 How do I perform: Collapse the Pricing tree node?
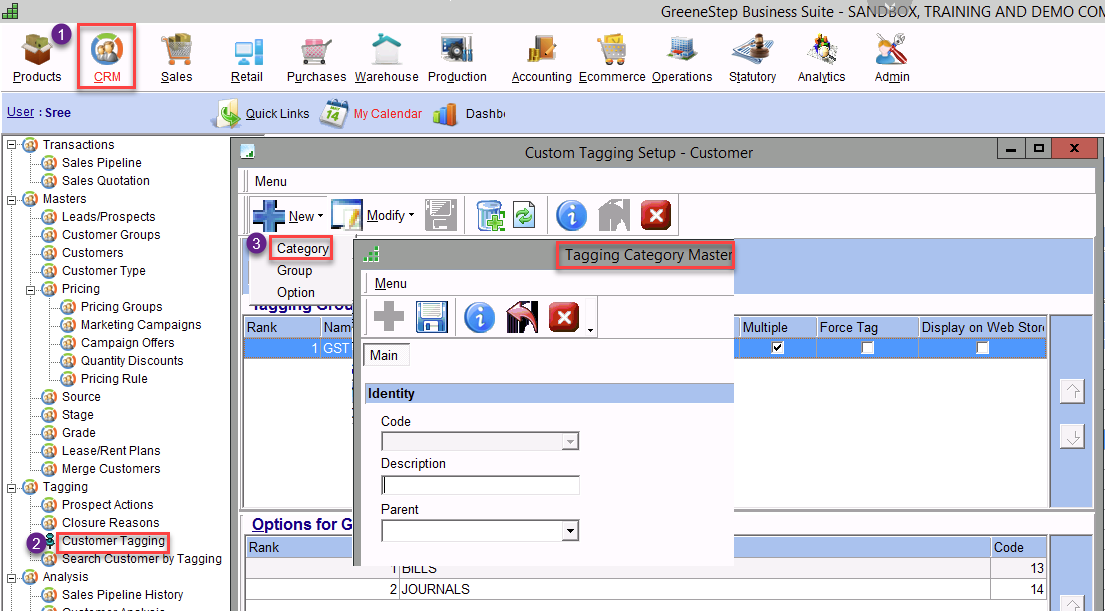[x=32, y=289]
